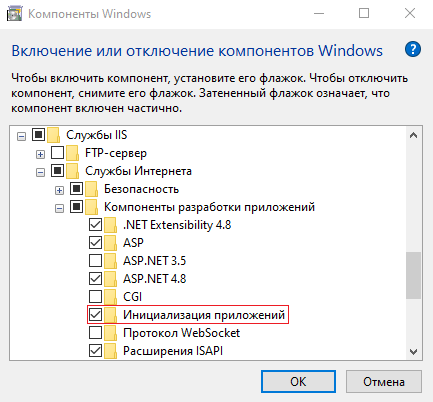Select the .NET Extensibility 4.8 item
The height and width of the screenshot is (402, 433).
177,225
